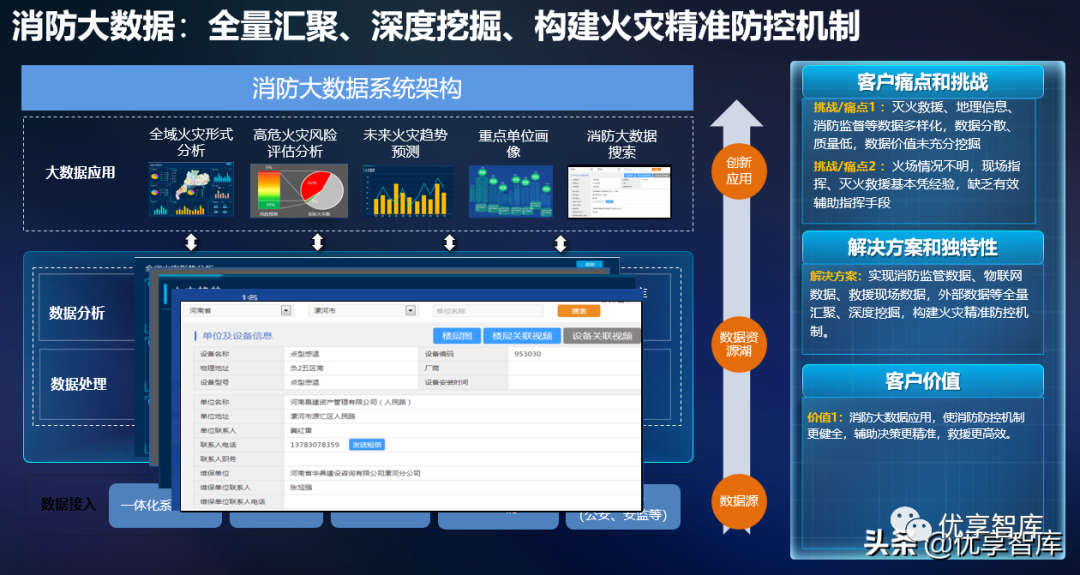
Task: Switch to the 楼层图 tab
Action: [x=457, y=336]
